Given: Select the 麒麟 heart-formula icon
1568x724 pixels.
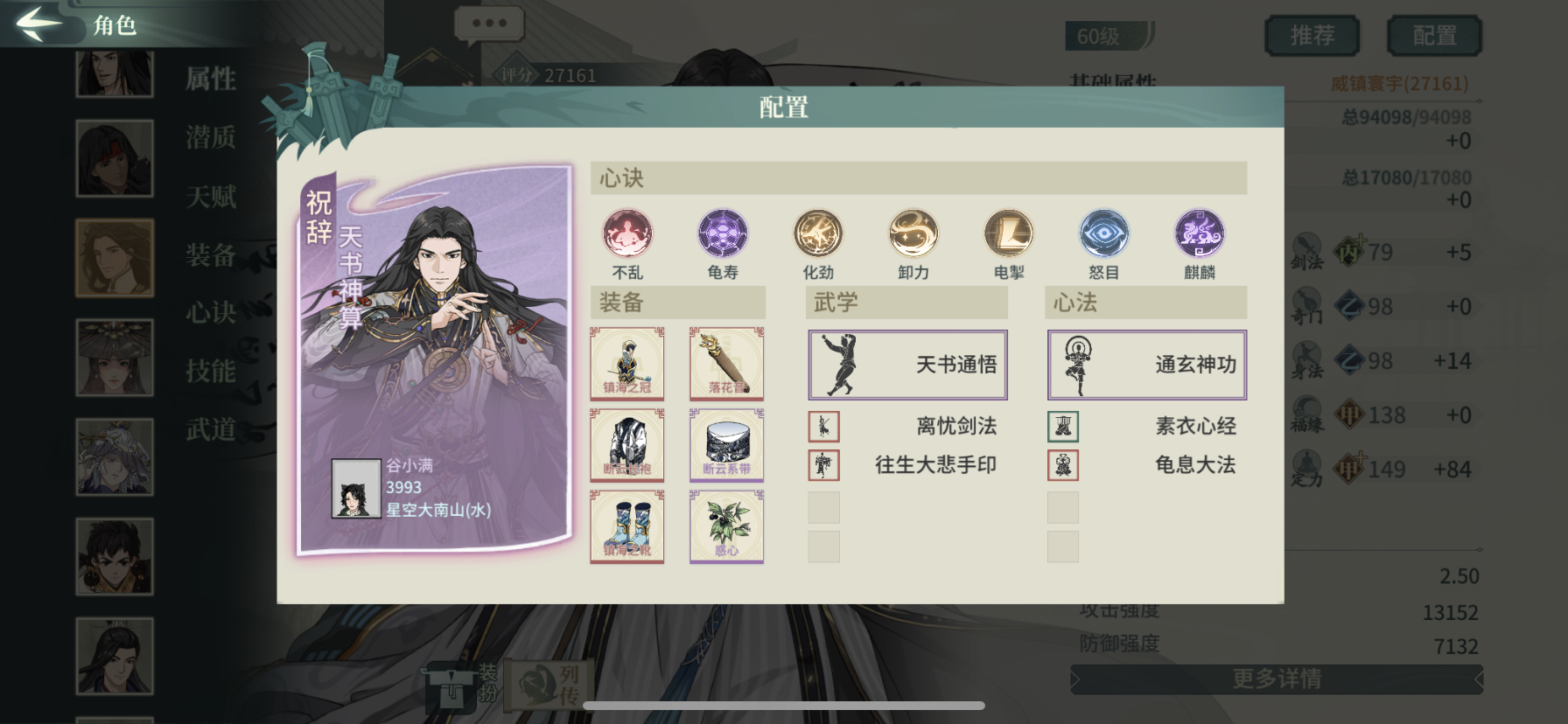Looking at the screenshot, I should pyautogui.click(x=1200, y=233).
